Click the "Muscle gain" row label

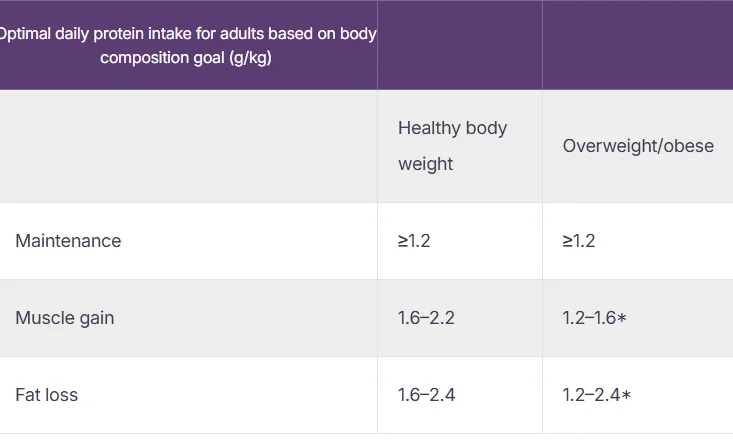pos(65,318)
